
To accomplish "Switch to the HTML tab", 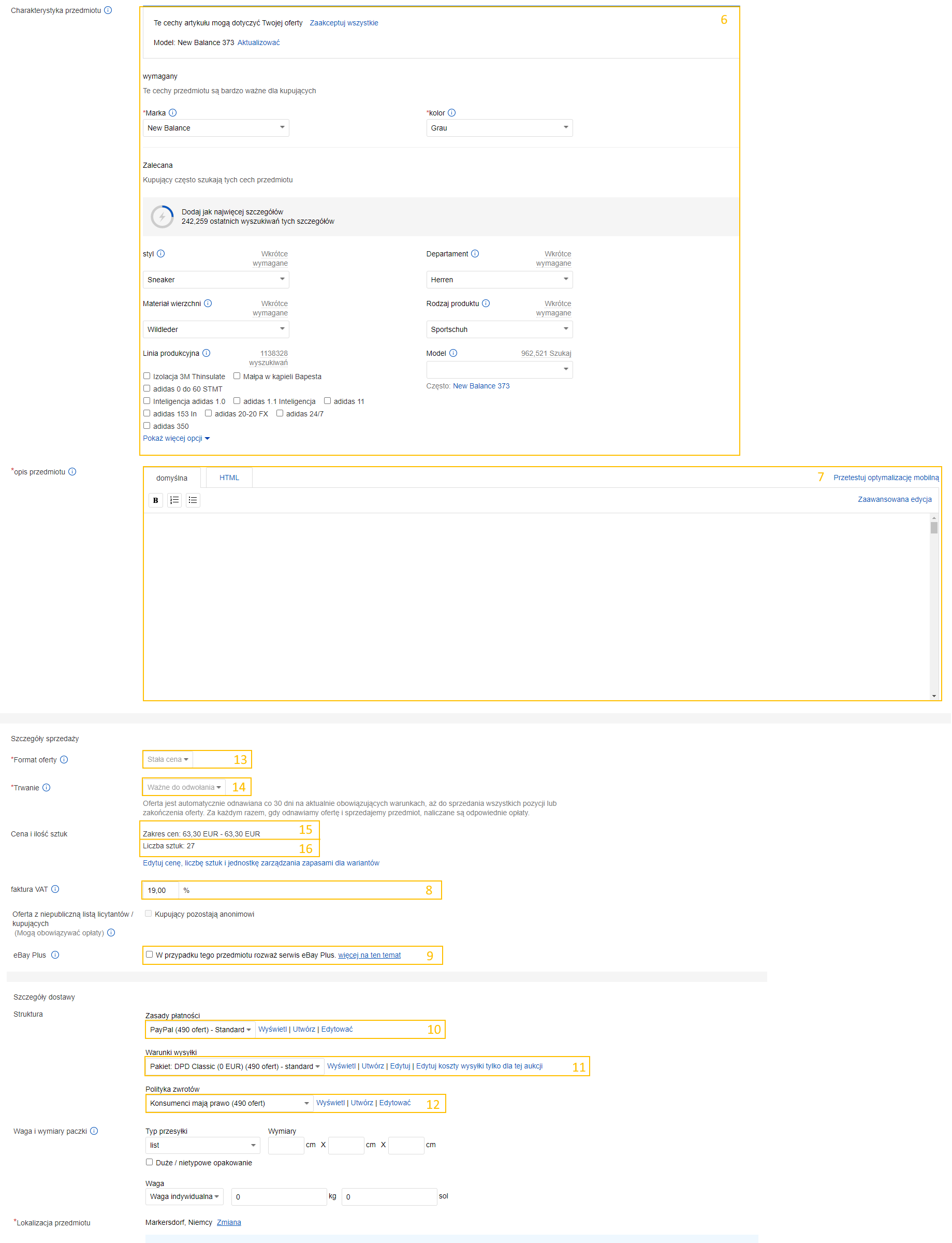I will pos(229,478).
